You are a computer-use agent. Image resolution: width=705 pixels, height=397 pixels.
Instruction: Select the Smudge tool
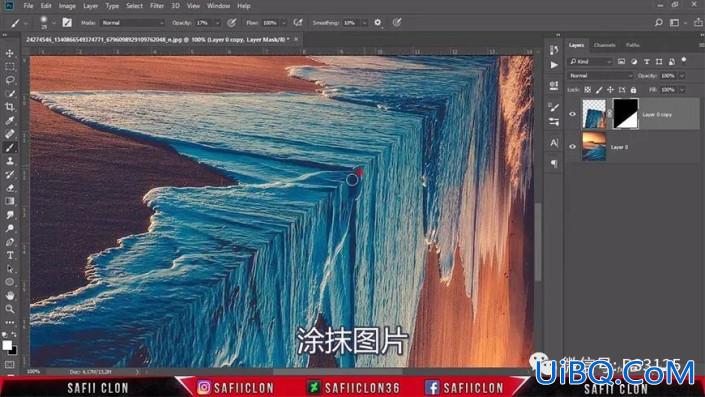point(9,215)
